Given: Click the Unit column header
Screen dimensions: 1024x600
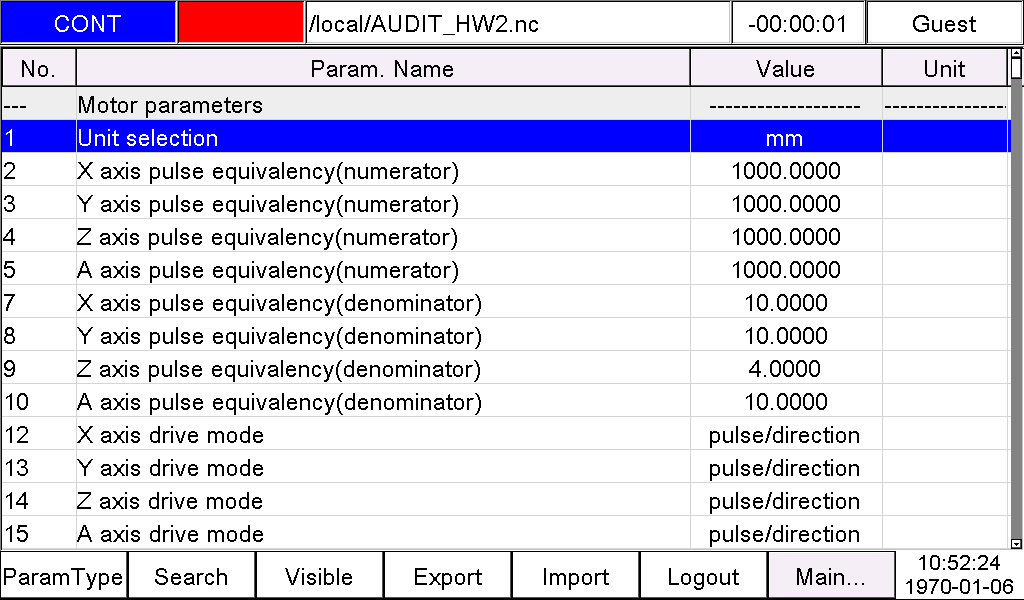Looking at the screenshot, I should (x=944, y=69).
